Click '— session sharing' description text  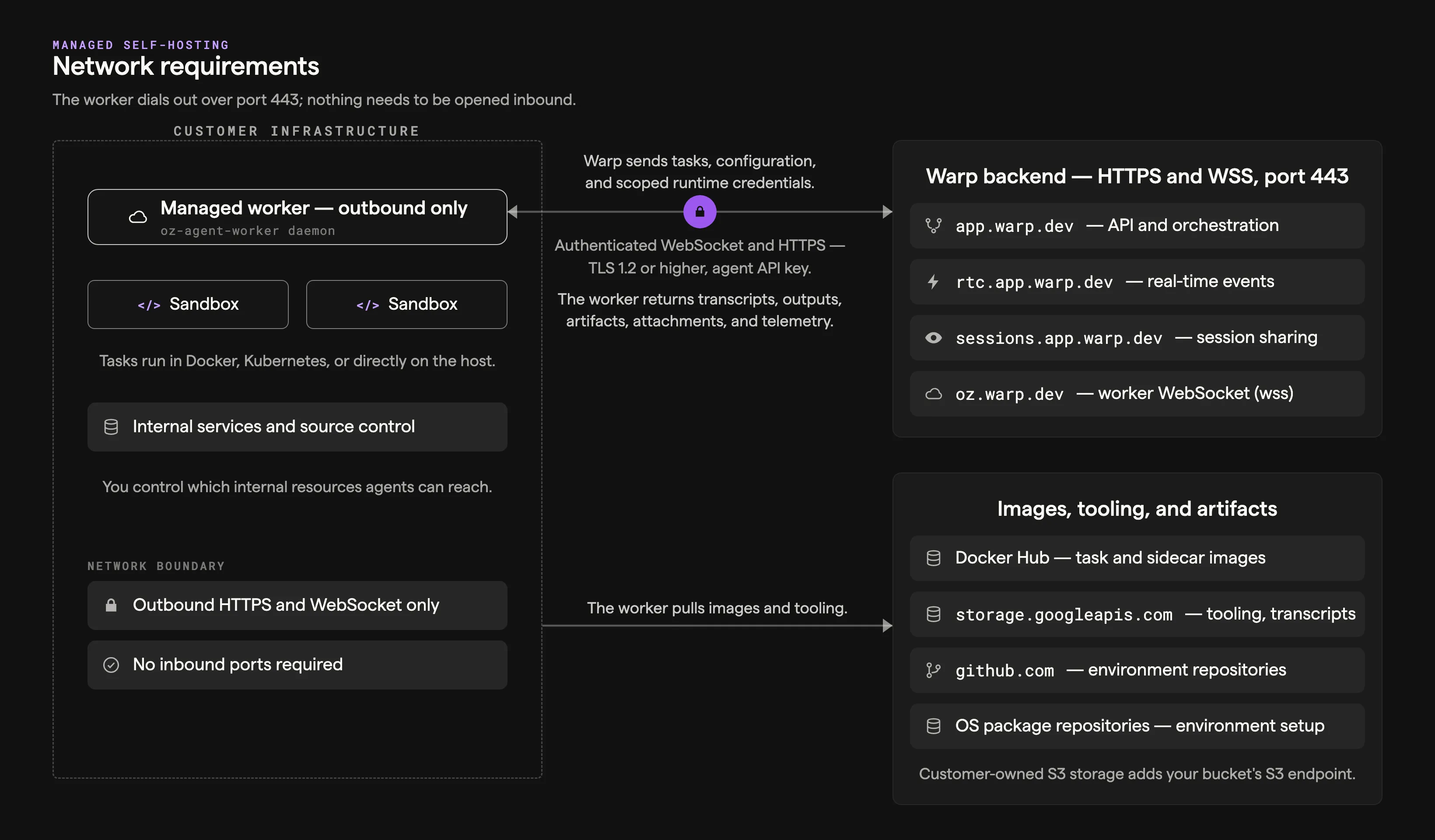(x=1246, y=337)
